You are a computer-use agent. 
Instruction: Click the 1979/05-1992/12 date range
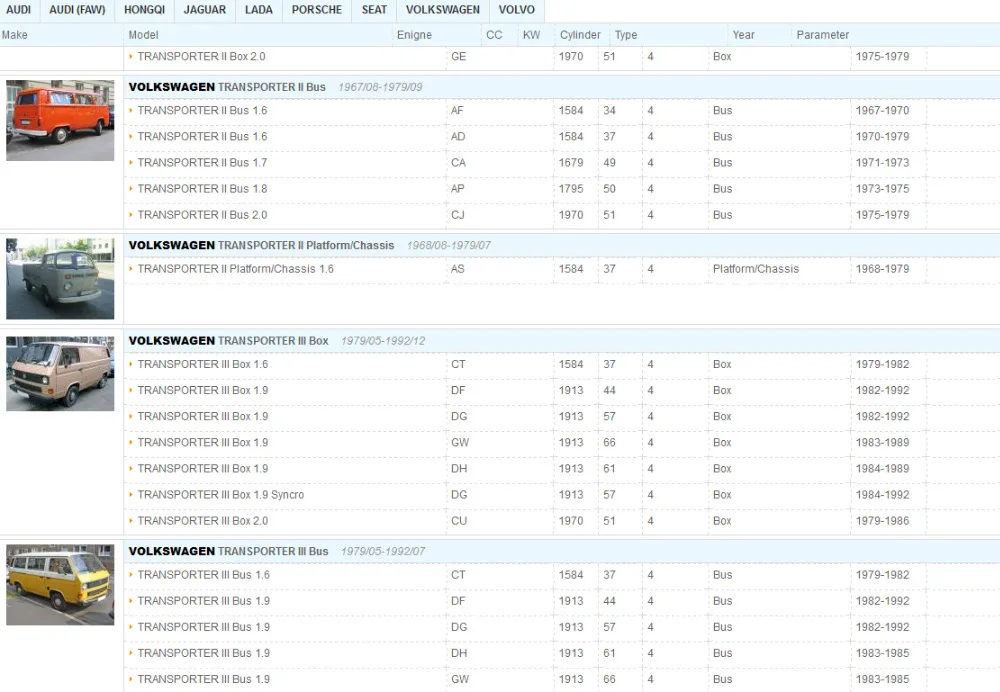(x=383, y=341)
